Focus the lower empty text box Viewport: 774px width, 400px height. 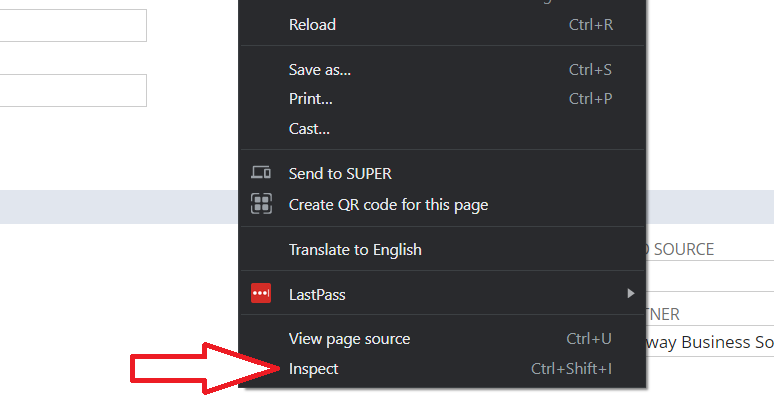tap(73, 90)
